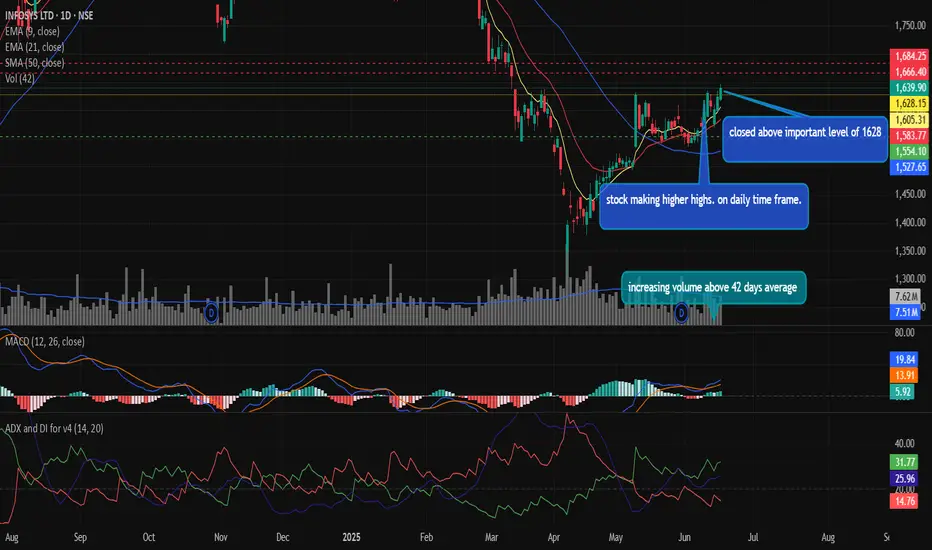
Task: Click the May label on time axis
Action: pos(616,537)
